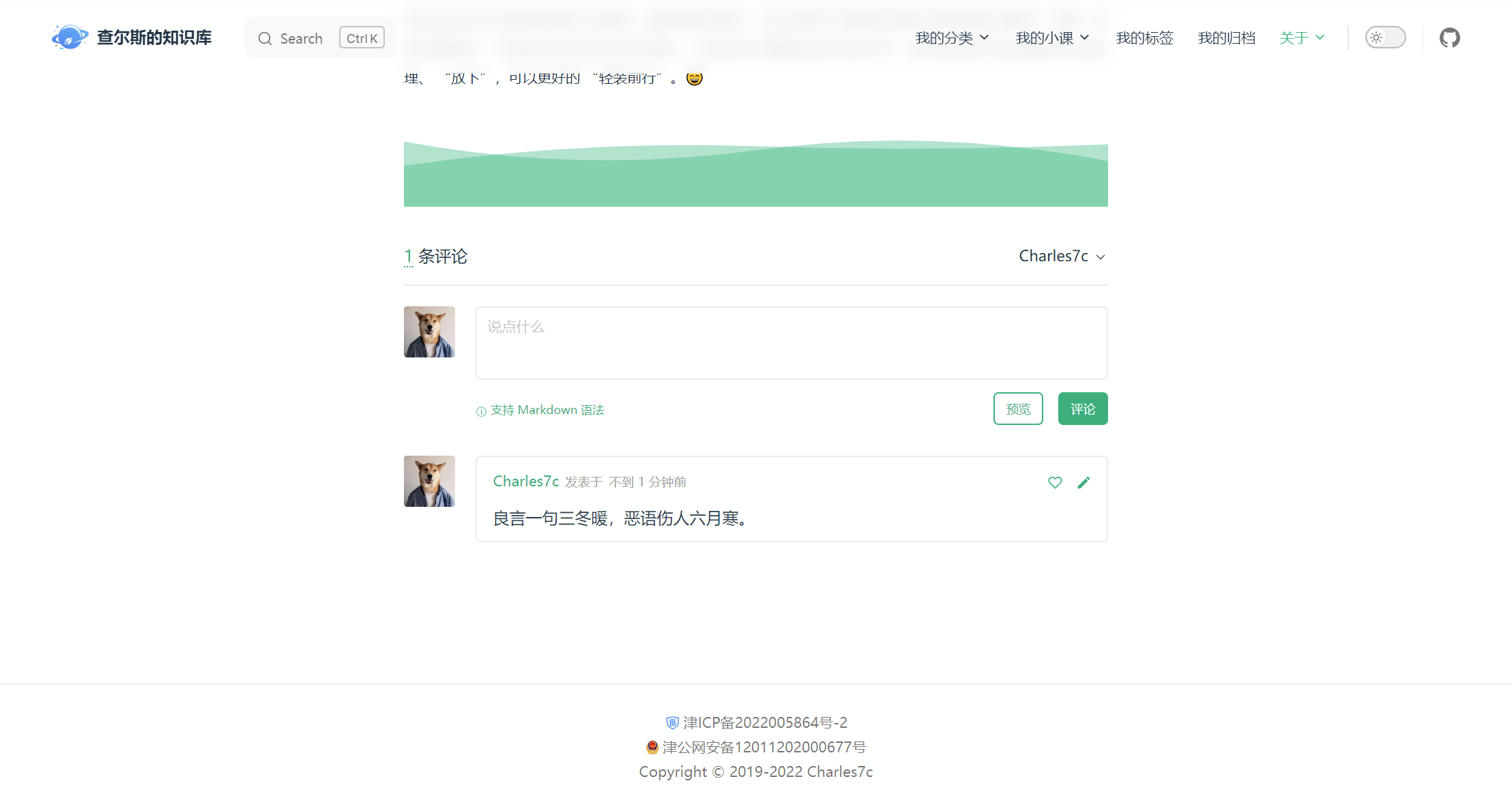Submit with the 评论 button
Image resolution: width=1512 pixels, height=809 pixels.
1083,409
